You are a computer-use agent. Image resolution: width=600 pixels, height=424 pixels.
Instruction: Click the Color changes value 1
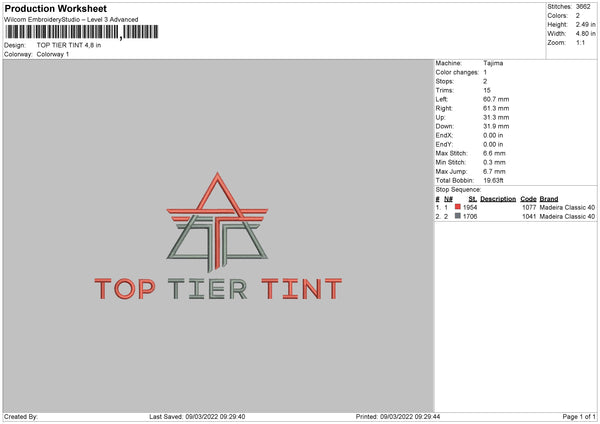coord(485,72)
